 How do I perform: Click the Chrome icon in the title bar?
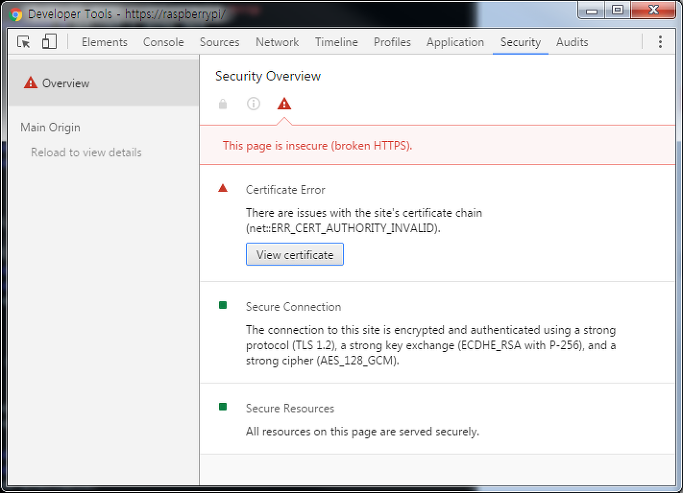pos(17,15)
